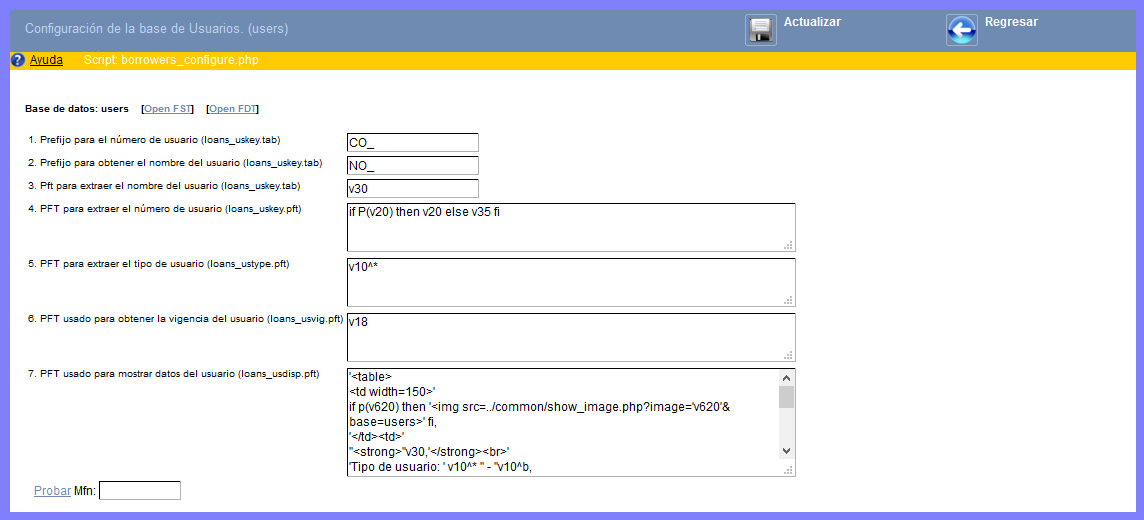
Task: Grab resize handle of the v18 text area
Action: [788, 355]
